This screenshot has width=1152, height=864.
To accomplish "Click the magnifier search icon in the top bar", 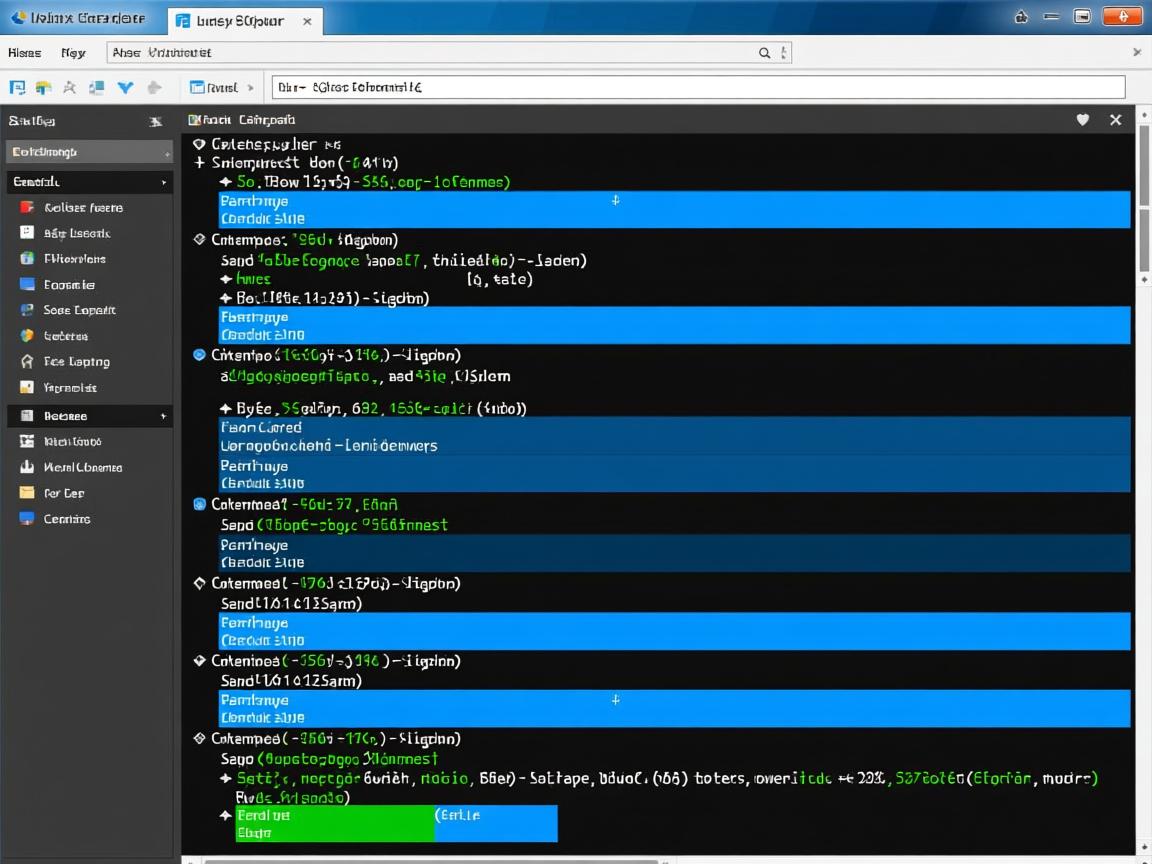I will point(765,53).
